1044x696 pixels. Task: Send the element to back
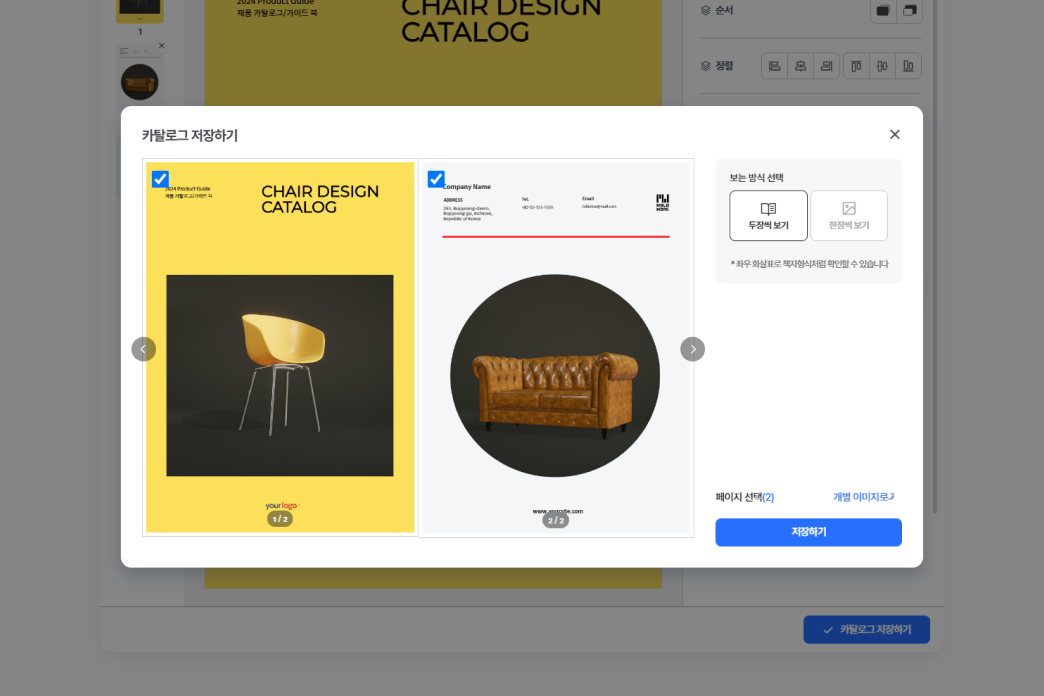[x=909, y=10]
